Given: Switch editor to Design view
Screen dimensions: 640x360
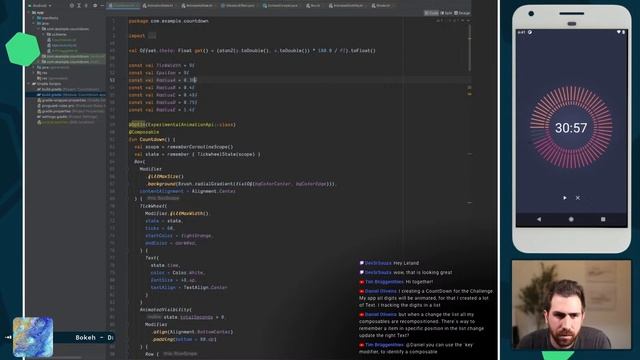Looking at the screenshot, I should (462, 13).
